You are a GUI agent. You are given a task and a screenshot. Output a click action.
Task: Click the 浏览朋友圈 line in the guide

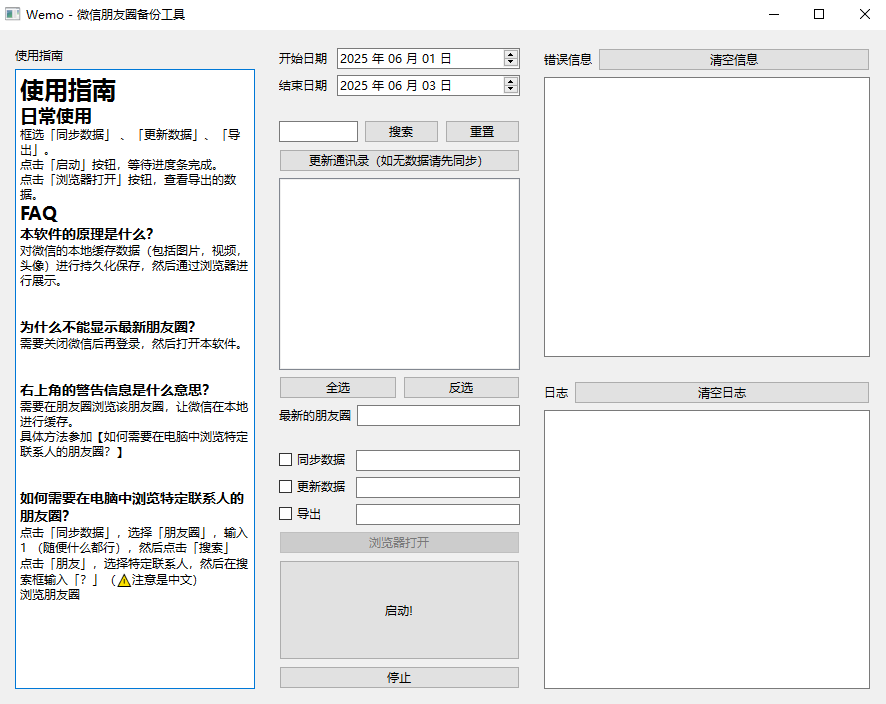50,595
